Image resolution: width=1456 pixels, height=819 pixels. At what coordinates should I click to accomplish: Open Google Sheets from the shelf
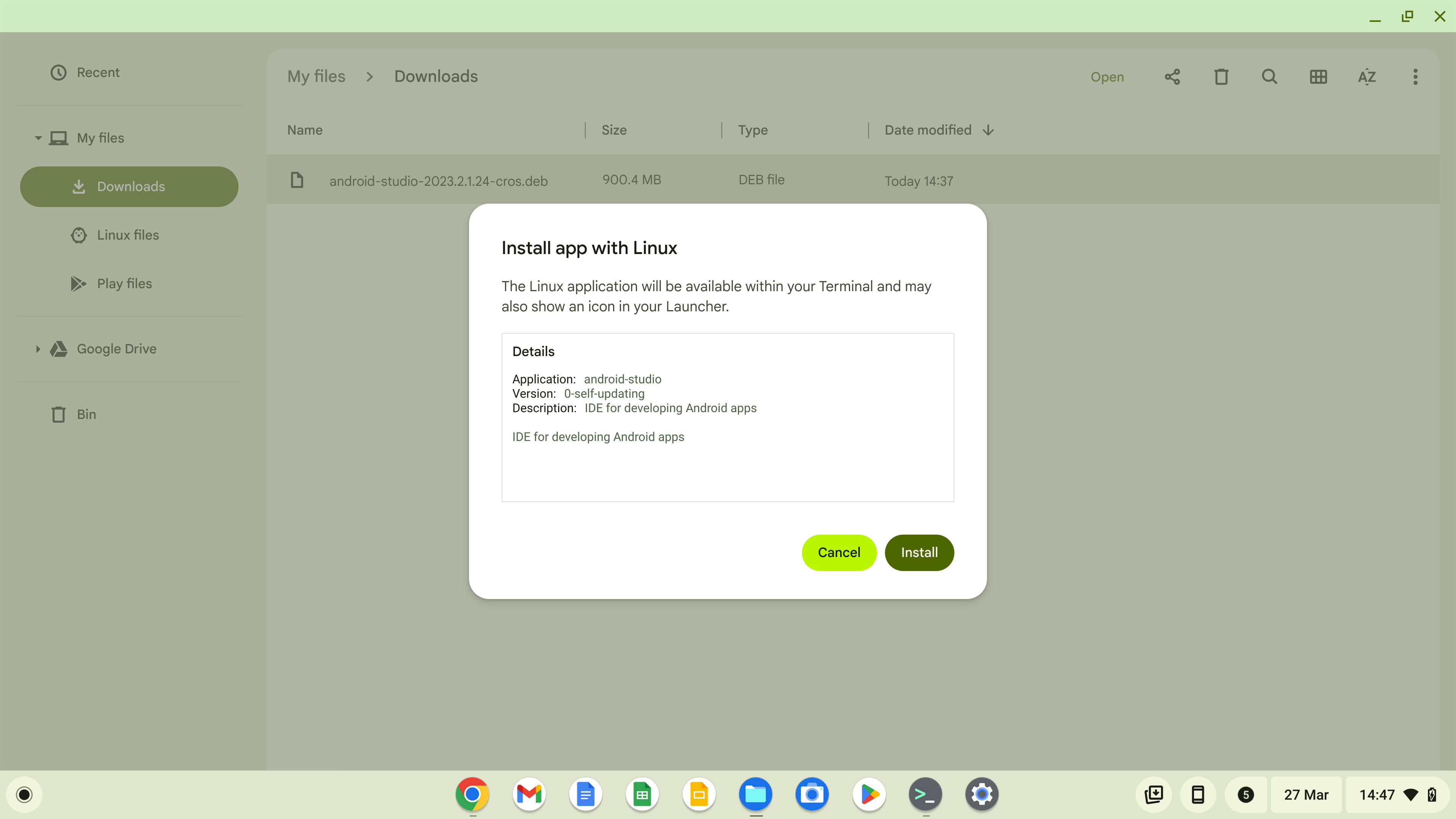click(x=642, y=794)
